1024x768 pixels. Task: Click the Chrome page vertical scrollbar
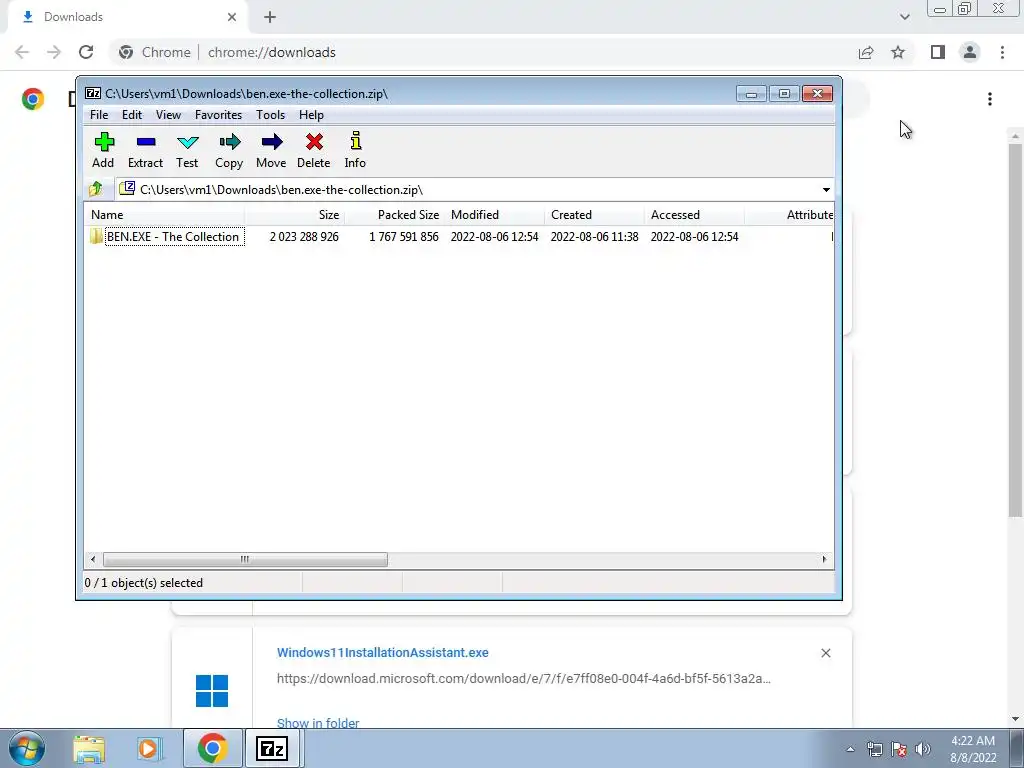pos(1015,330)
